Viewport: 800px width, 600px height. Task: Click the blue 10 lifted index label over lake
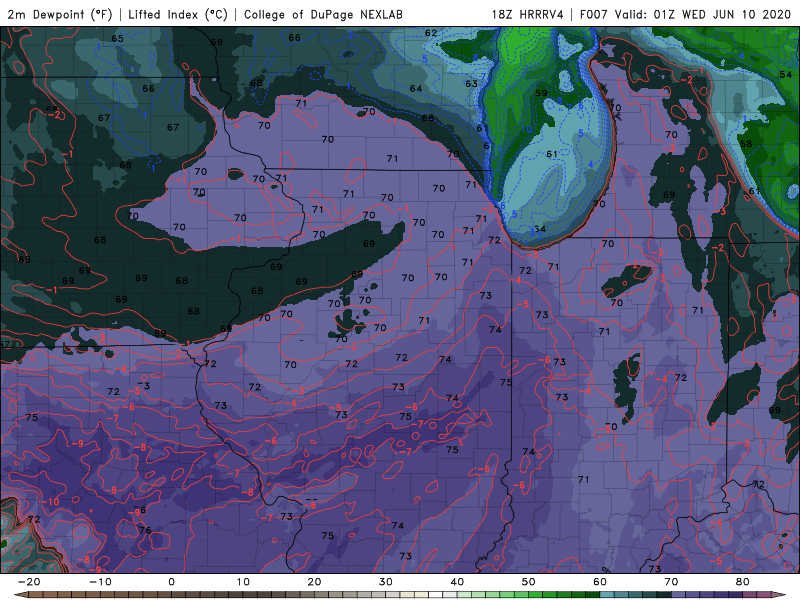click(527, 130)
